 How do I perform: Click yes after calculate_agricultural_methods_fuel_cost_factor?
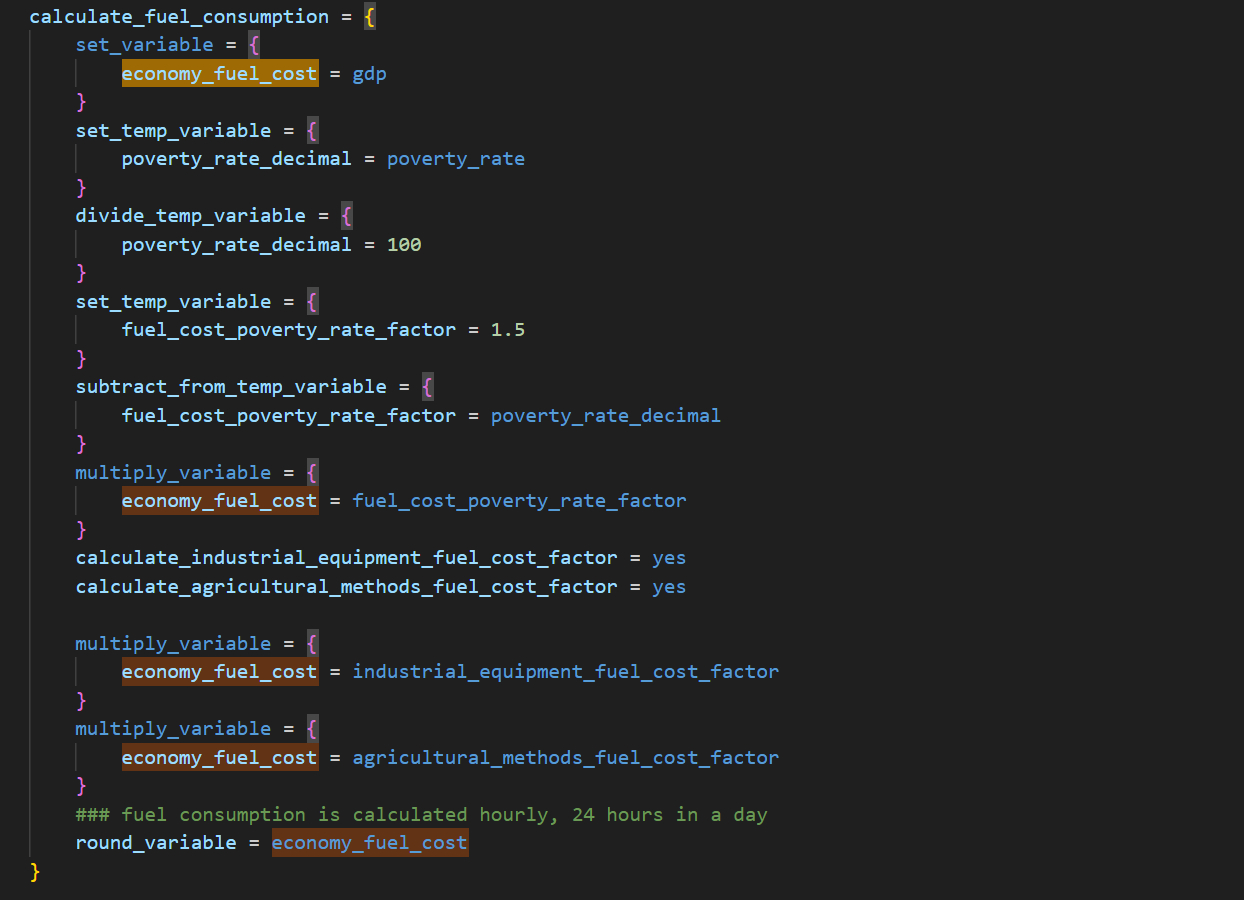(x=669, y=587)
